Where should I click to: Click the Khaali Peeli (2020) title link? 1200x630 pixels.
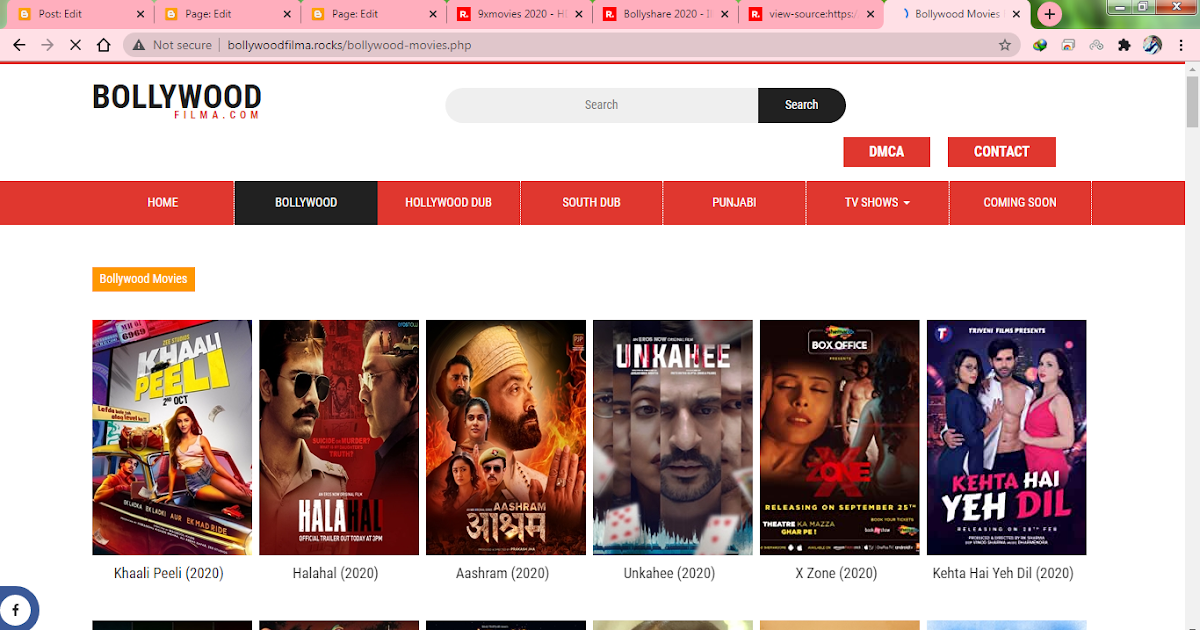pos(169,574)
